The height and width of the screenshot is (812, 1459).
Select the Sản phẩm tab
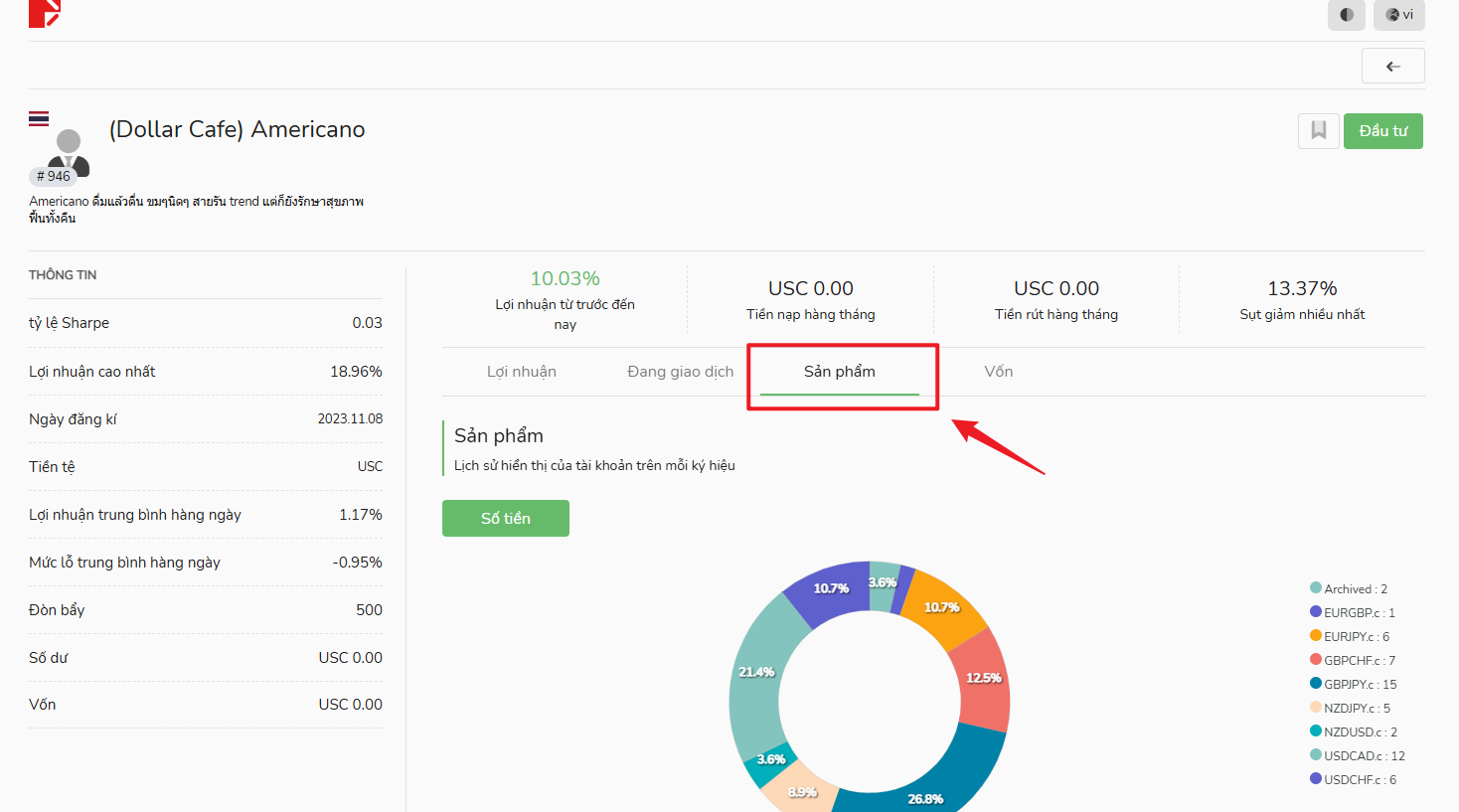click(x=840, y=372)
